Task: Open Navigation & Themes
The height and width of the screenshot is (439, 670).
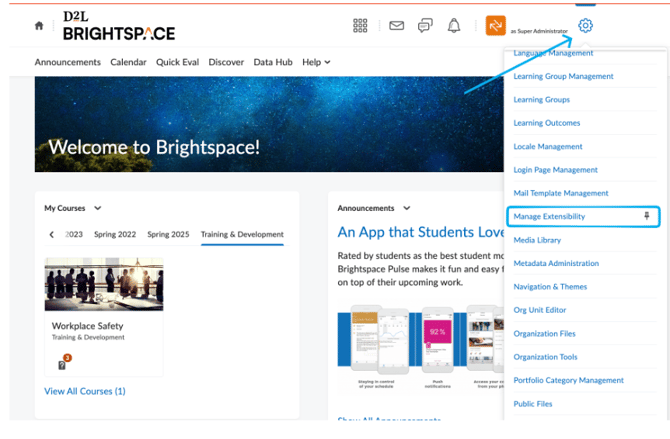Action: (x=550, y=287)
